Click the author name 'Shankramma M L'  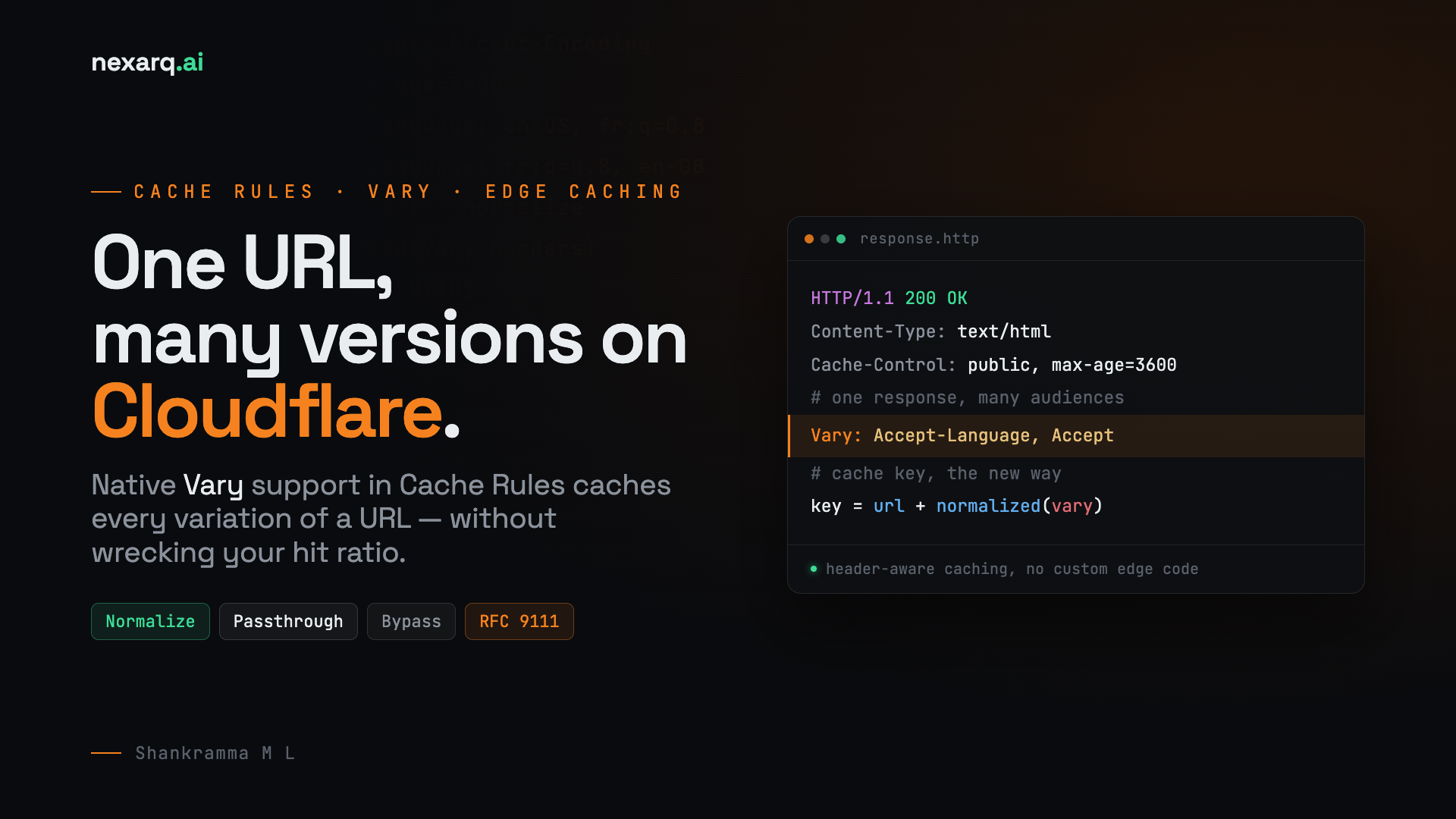(215, 753)
